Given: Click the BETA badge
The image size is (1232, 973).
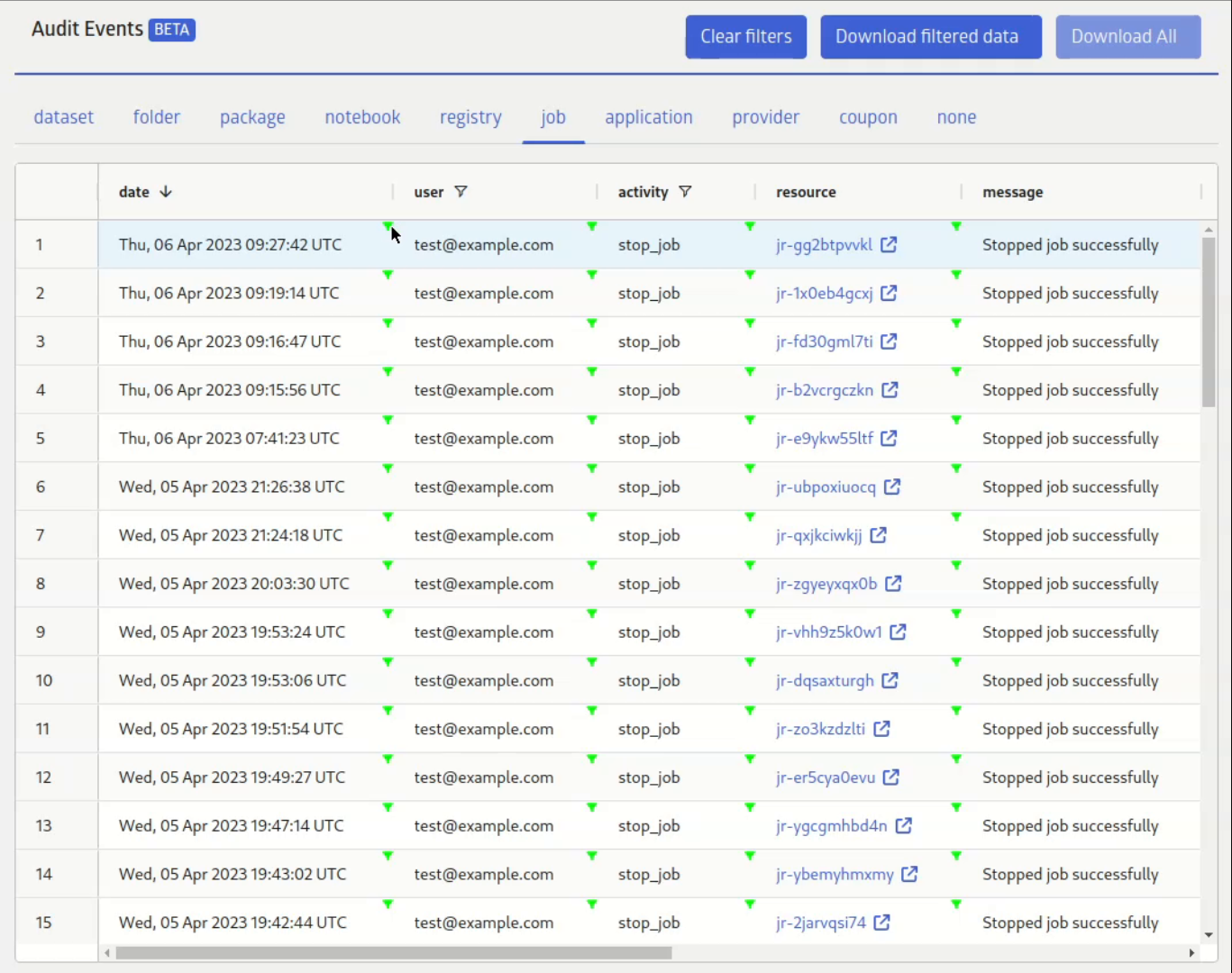Looking at the screenshot, I should [x=171, y=30].
